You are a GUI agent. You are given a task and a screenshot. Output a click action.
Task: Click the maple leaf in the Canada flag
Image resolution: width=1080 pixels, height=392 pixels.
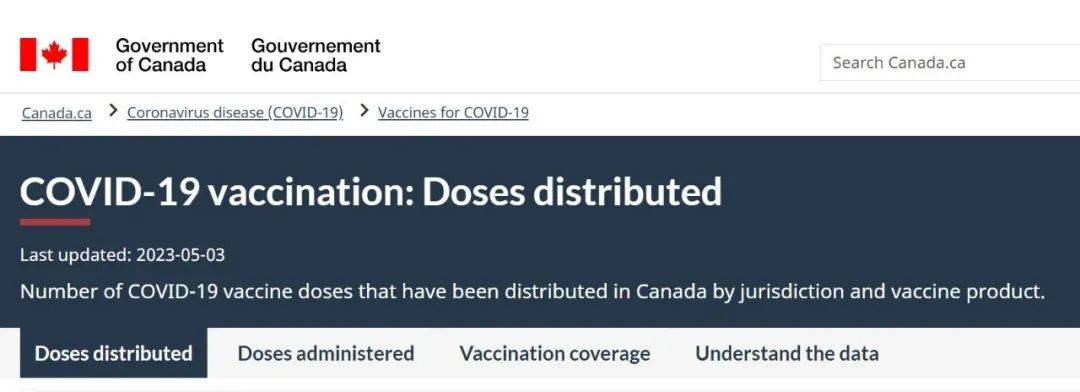(54, 54)
